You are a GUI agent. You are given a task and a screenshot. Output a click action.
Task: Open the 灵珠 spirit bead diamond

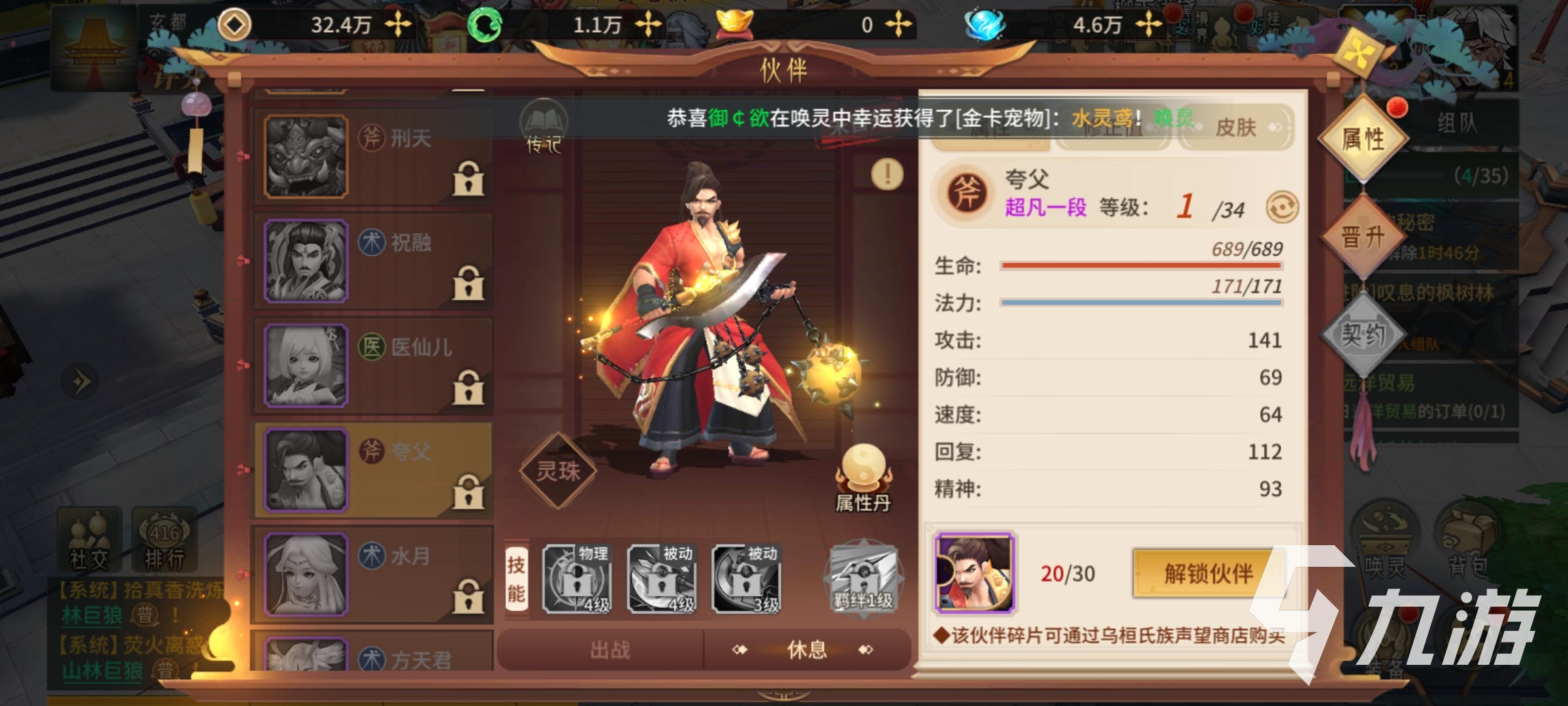[558, 471]
